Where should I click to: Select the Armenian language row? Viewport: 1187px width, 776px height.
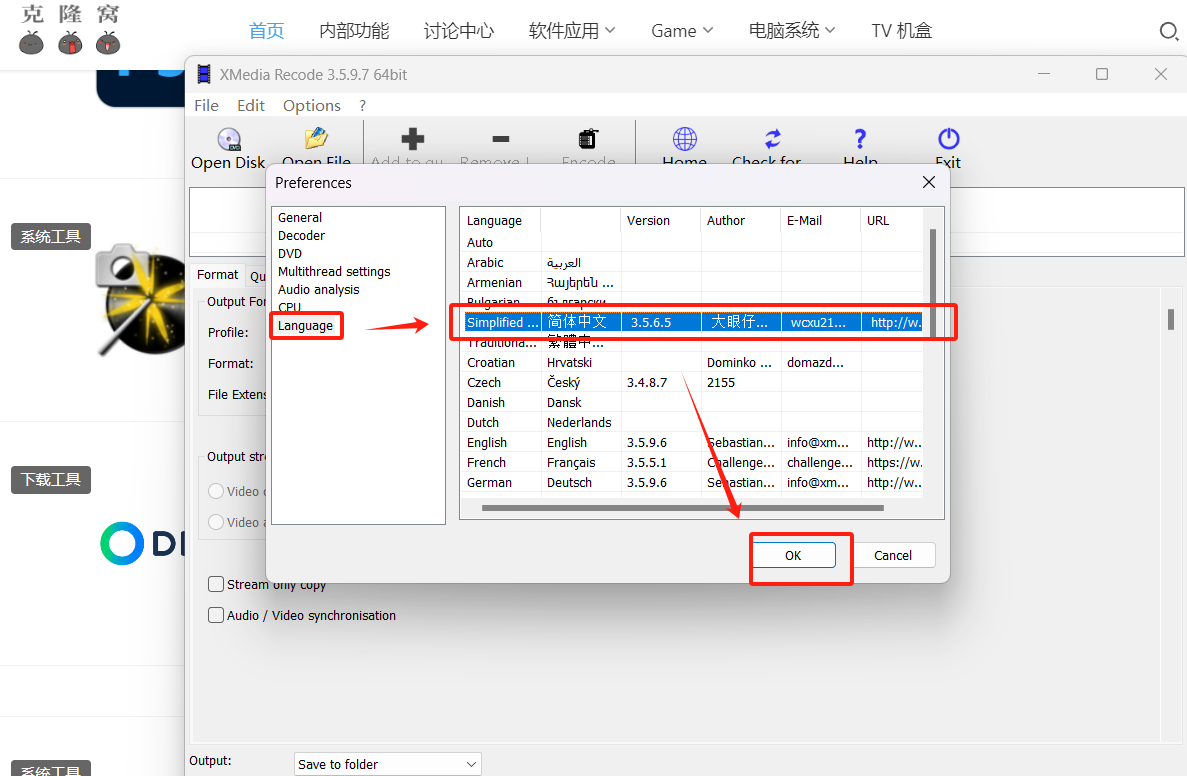[693, 282]
